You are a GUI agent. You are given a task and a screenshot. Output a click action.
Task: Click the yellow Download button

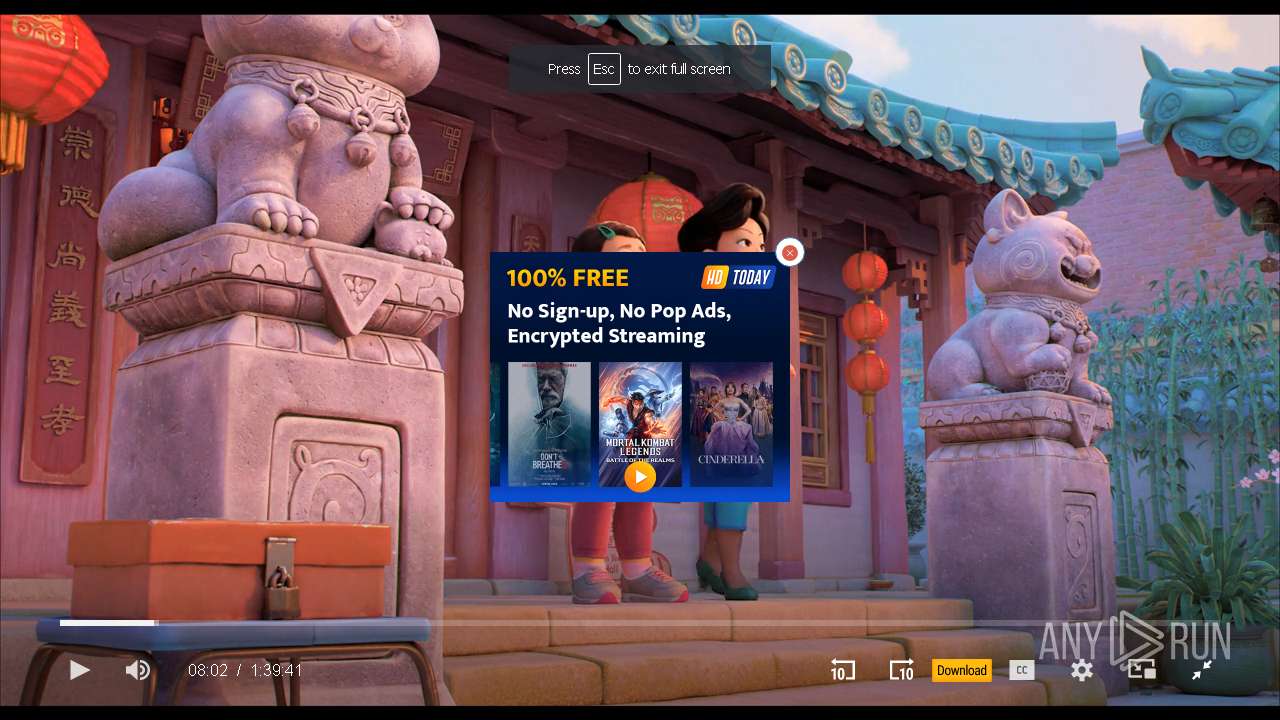click(x=962, y=670)
